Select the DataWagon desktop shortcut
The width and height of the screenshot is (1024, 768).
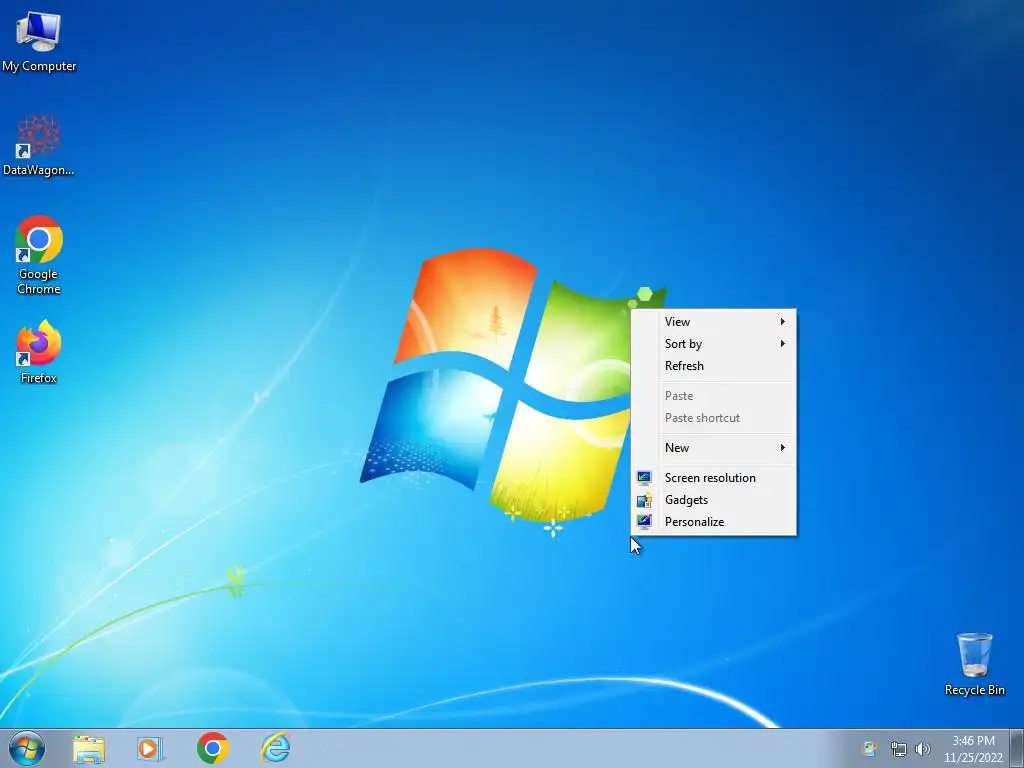click(39, 146)
